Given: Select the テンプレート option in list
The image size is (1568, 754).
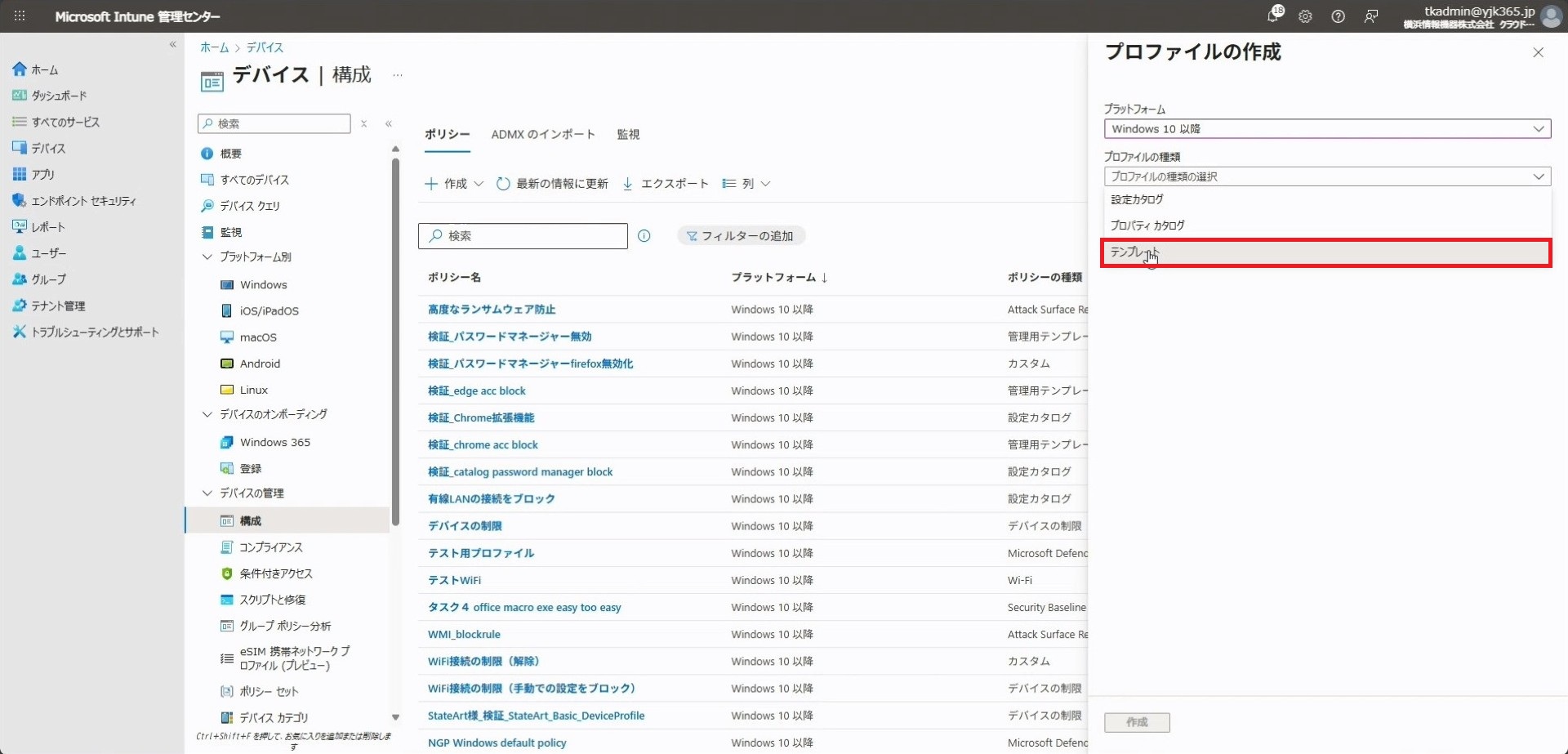Looking at the screenshot, I should point(1326,252).
